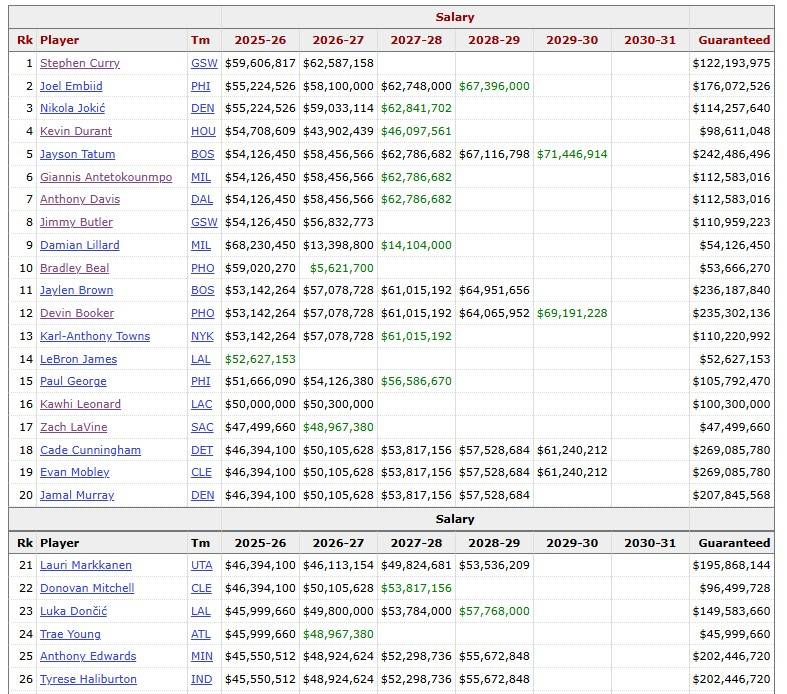Image resolution: width=787 pixels, height=694 pixels.
Task: Click the top Player column header
Action: point(59,40)
